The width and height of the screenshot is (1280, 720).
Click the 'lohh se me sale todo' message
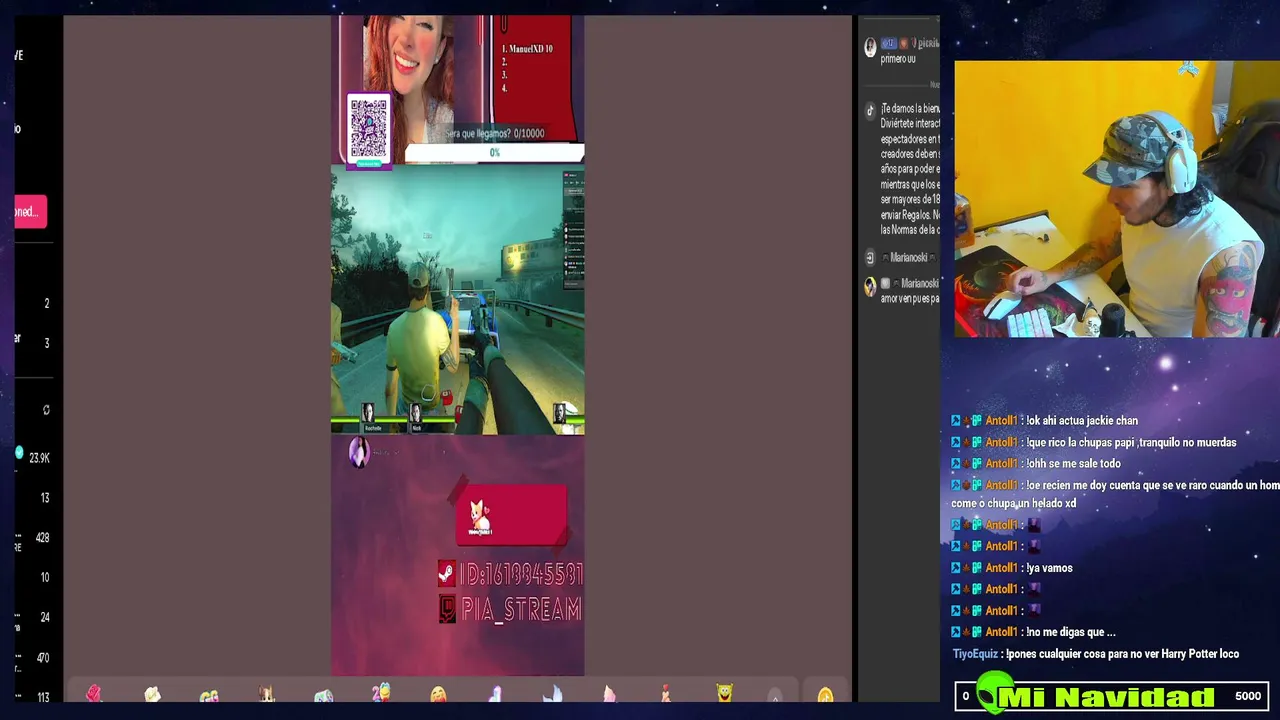1073,464
